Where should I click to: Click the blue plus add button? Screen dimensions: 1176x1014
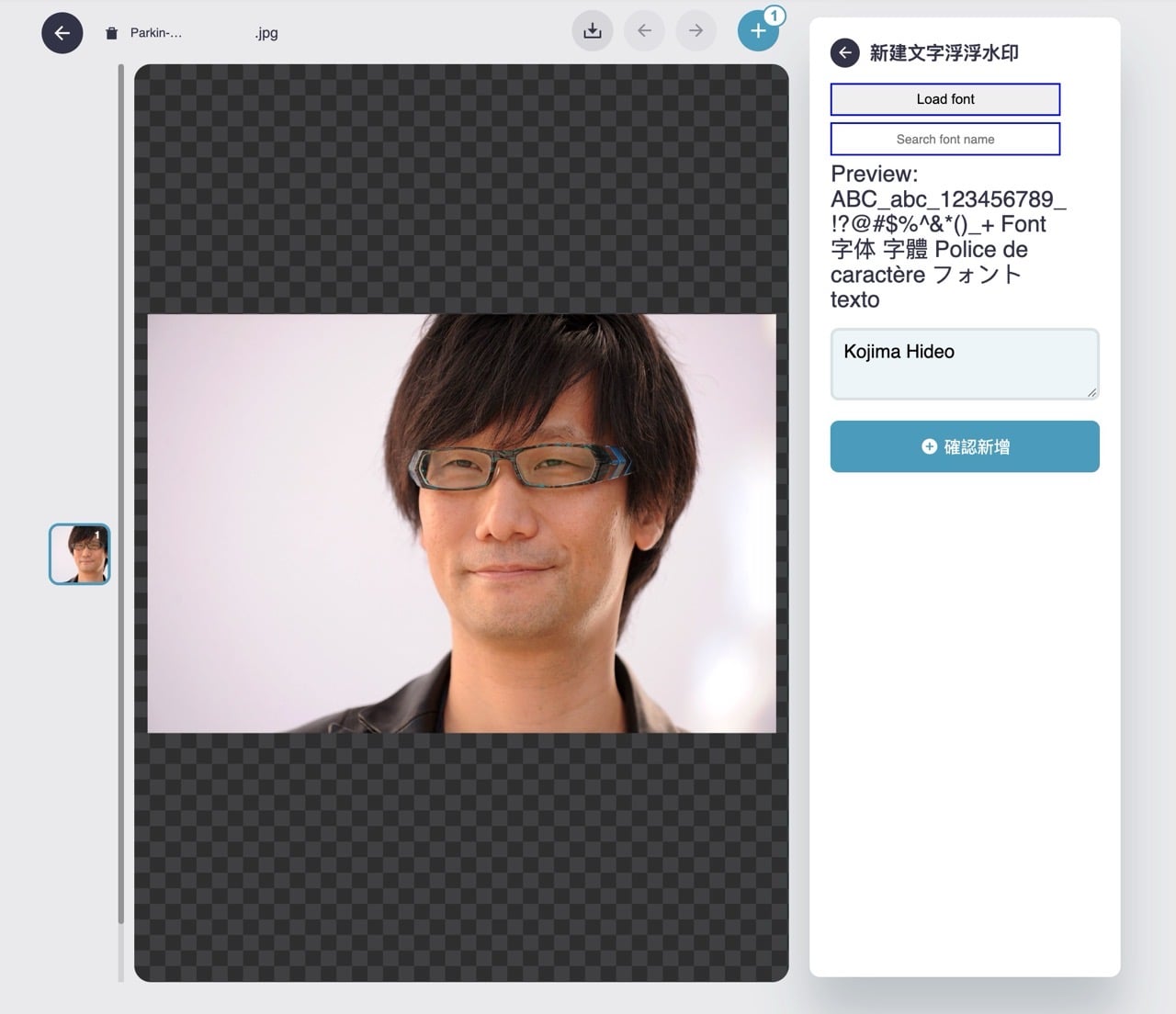point(757,31)
